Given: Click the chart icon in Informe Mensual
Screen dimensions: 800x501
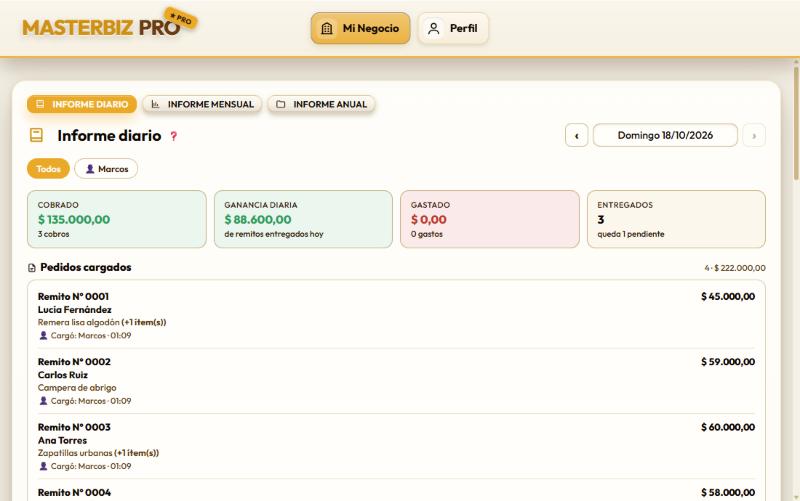Looking at the screenshot, I should (155, 104).
